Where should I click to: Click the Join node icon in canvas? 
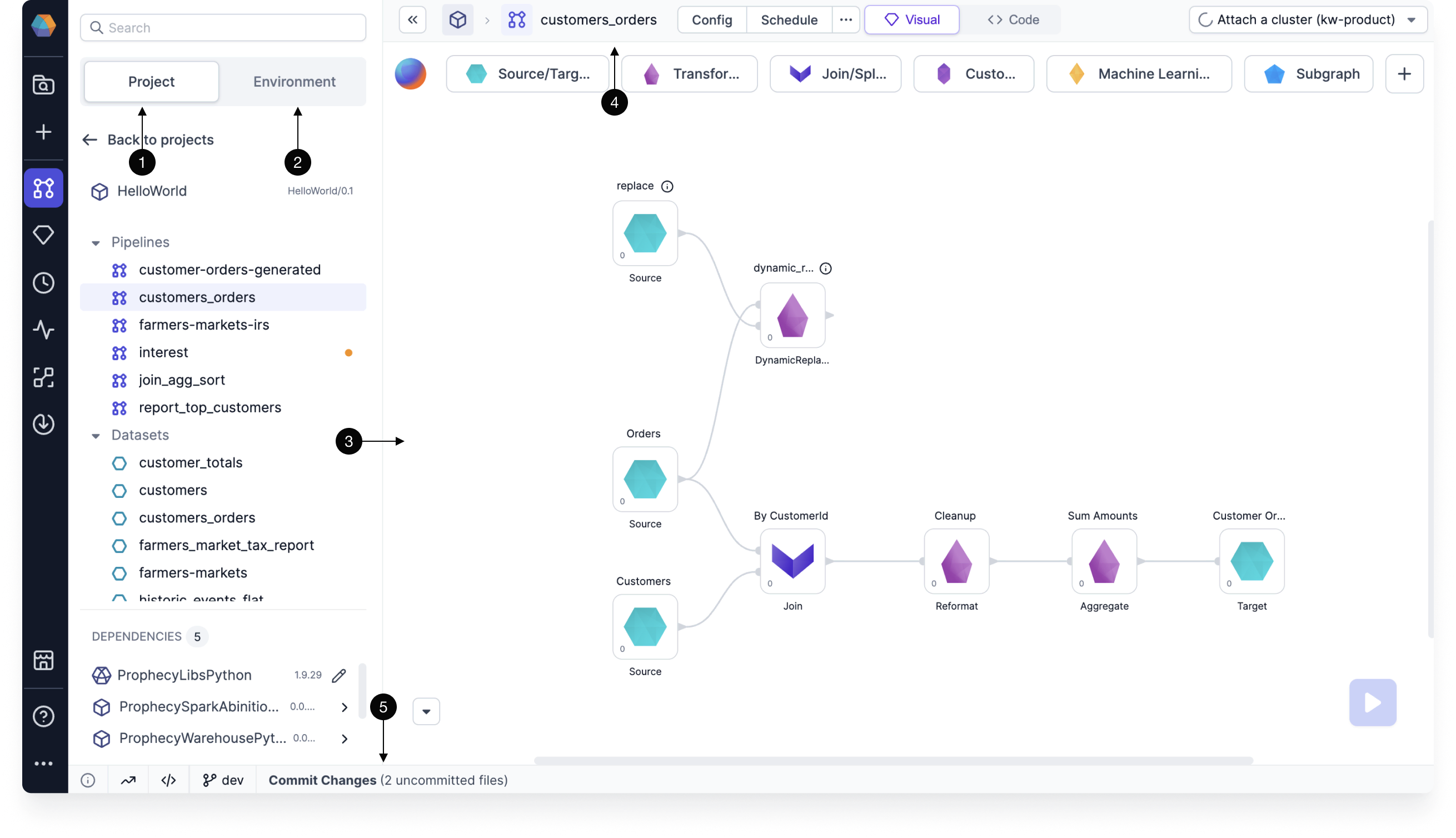coord(792,561)
